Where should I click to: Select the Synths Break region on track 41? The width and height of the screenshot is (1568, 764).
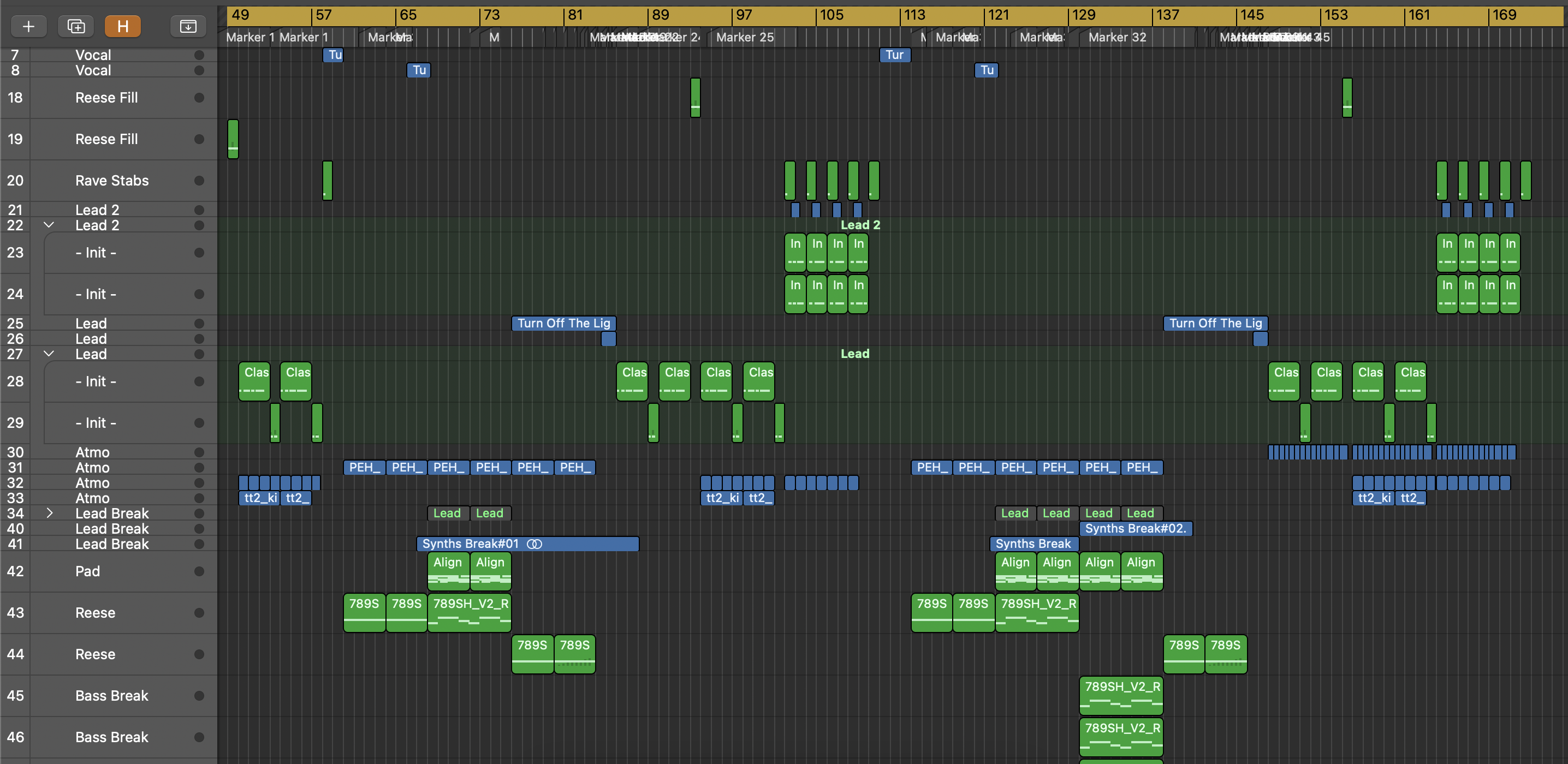[1034, 544]
